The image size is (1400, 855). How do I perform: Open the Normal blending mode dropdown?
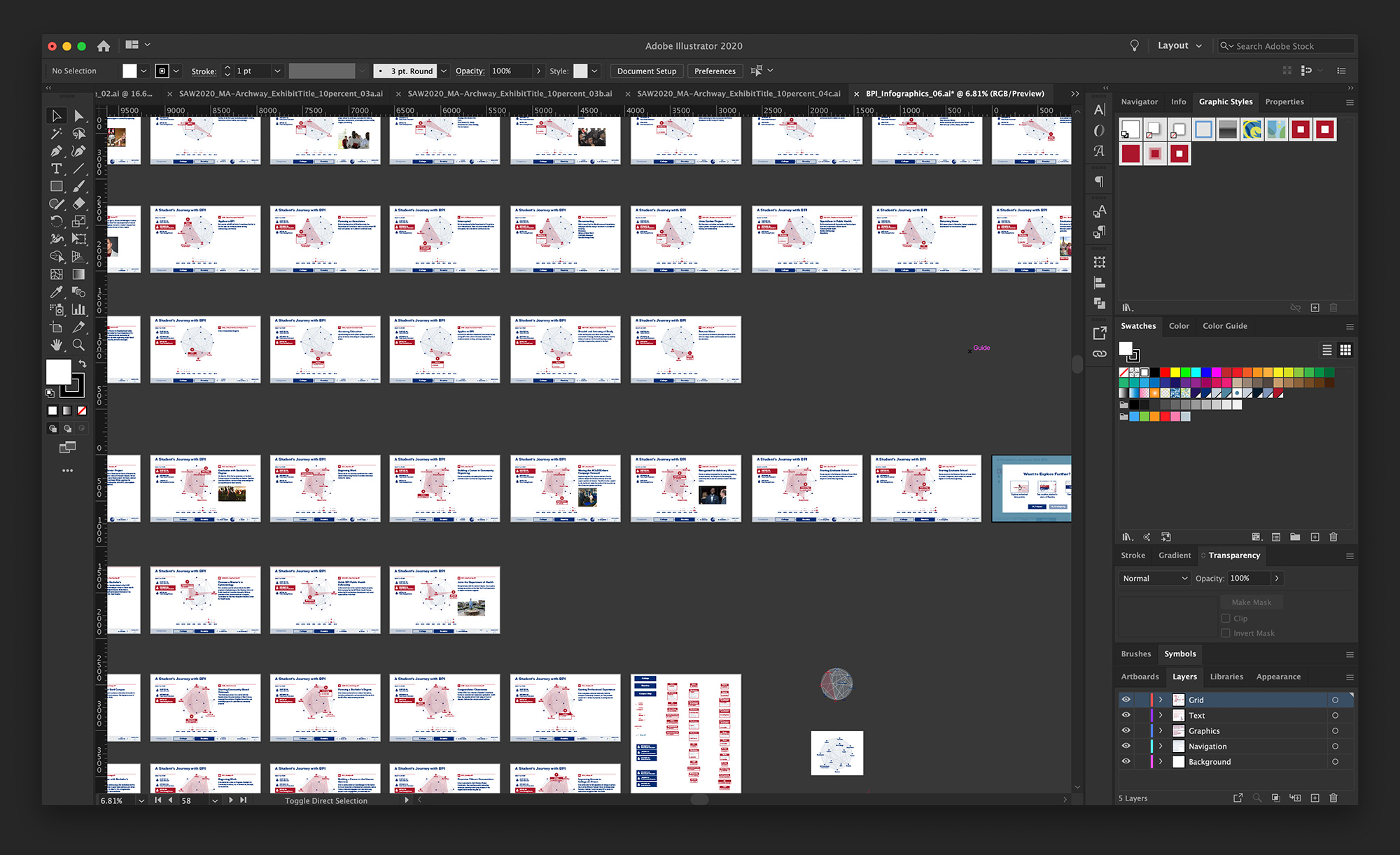coord(1154,578)
